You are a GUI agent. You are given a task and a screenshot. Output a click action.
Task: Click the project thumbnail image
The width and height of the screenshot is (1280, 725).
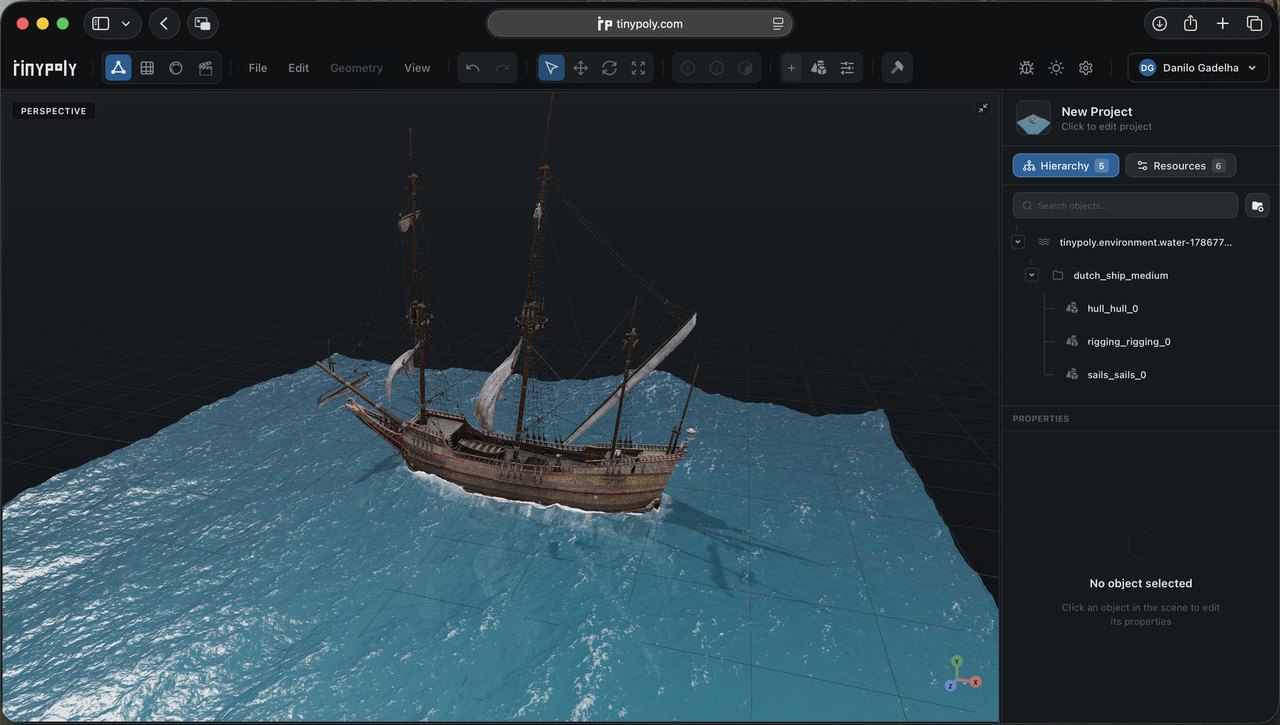pyautogui.click(x=1033, y=118)
